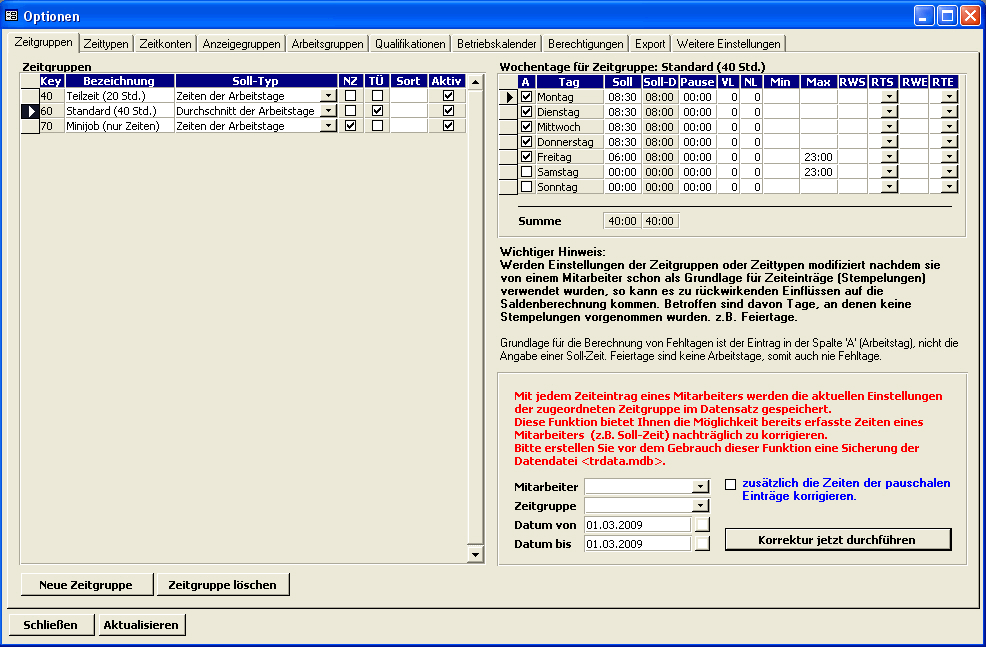Open the Zeitgruppe dropdown
Viewport: 986px width, 647px height.
point(700,506)
